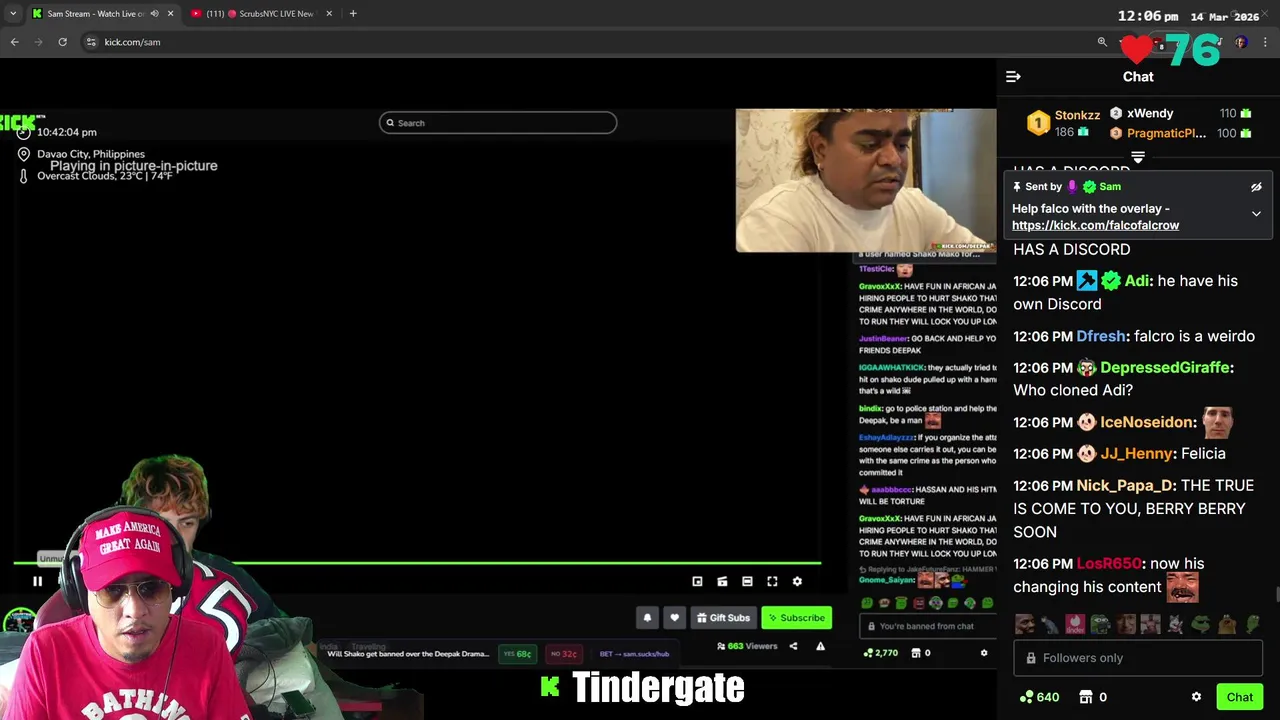Click the emote in LosR650's message
This screenshot has height=720, width=1280.
click(x=1182, y=587)
